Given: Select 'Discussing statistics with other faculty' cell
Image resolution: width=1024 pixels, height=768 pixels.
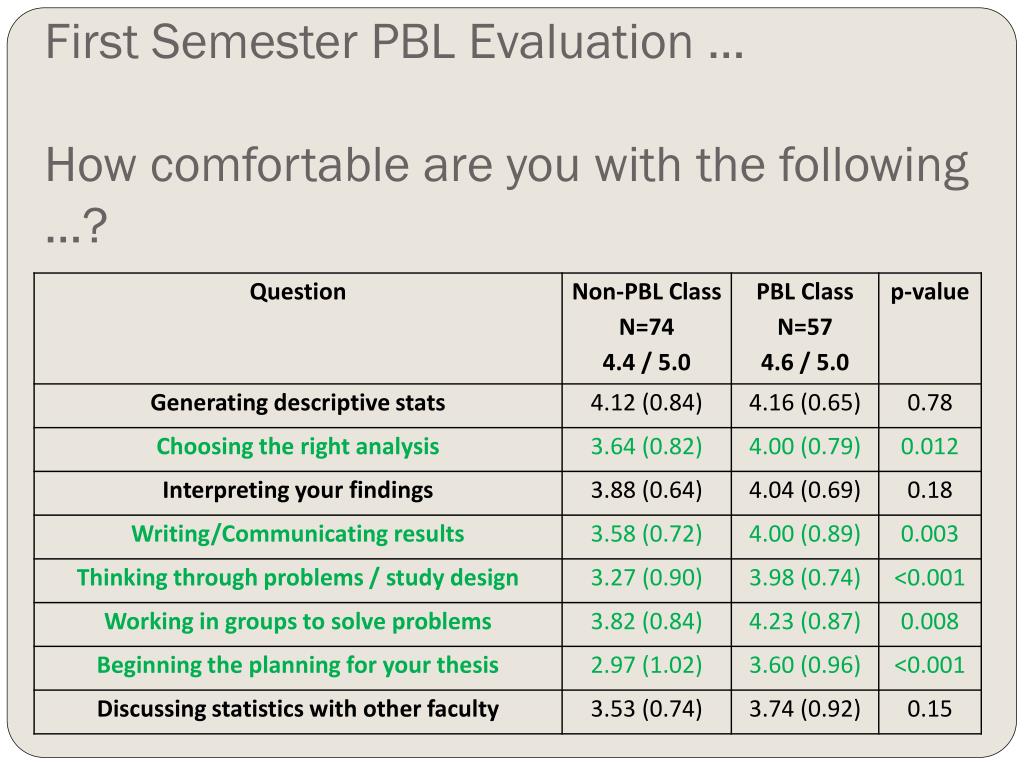Looking at the screenshot, I should pos(298,709).
